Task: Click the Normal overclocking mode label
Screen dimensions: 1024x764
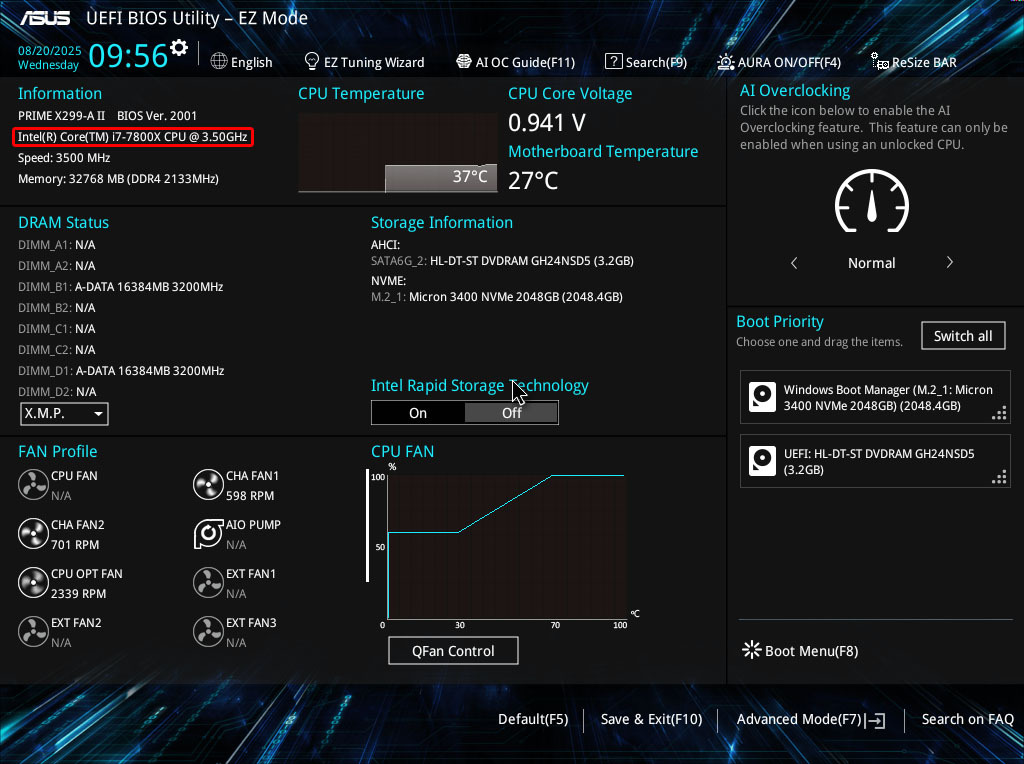Action: [872, 263]
